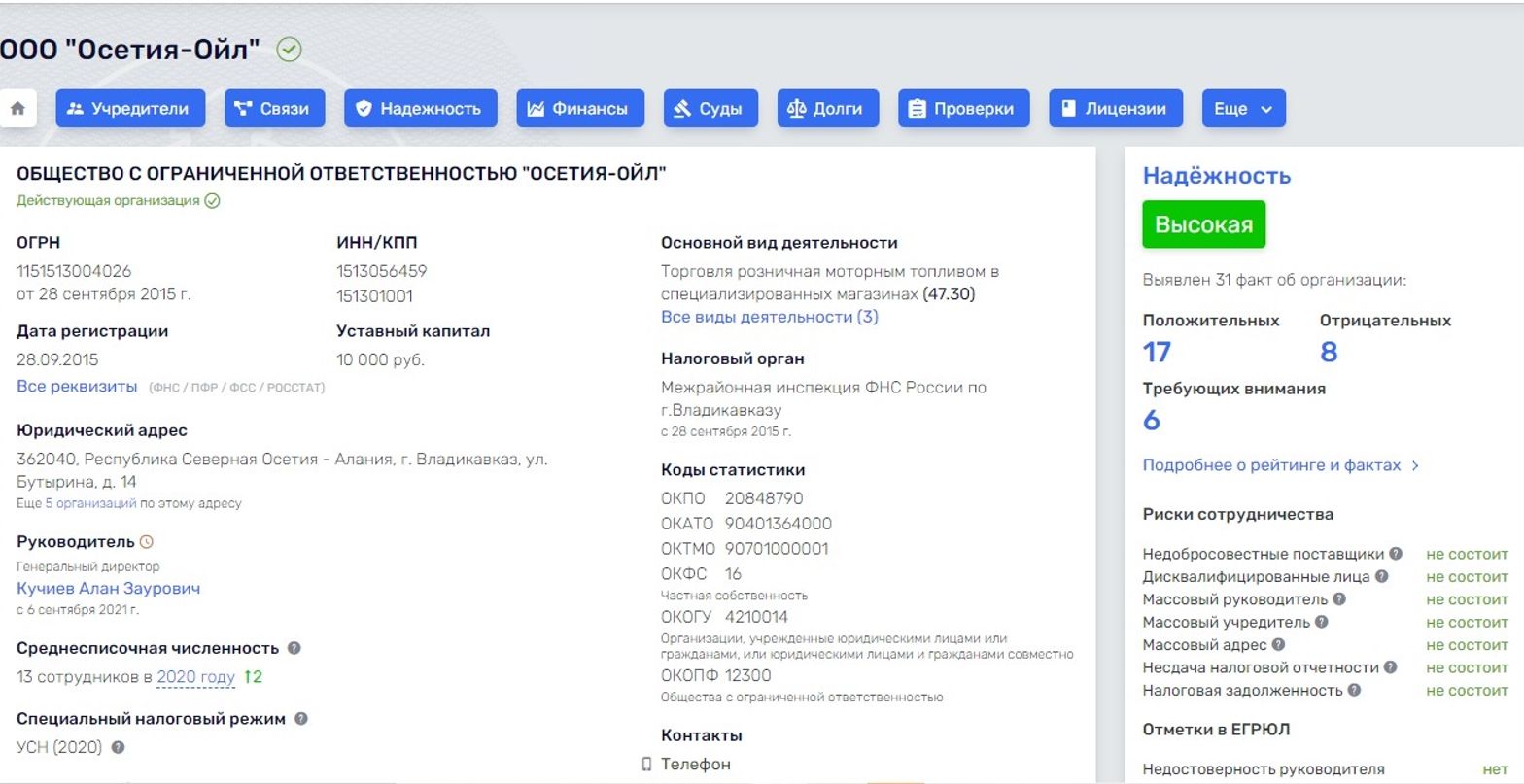Click the ОКОПФ code 12300
The image size is (1524, 784).
pyautogui.click(x=747, y=675)
